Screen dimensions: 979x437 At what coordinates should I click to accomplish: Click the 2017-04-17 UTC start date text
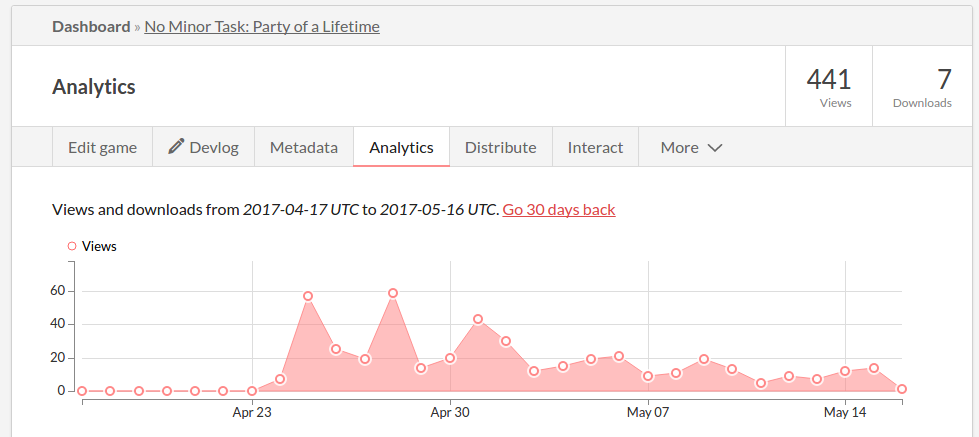pyautogui.click(x=301, y=210)
